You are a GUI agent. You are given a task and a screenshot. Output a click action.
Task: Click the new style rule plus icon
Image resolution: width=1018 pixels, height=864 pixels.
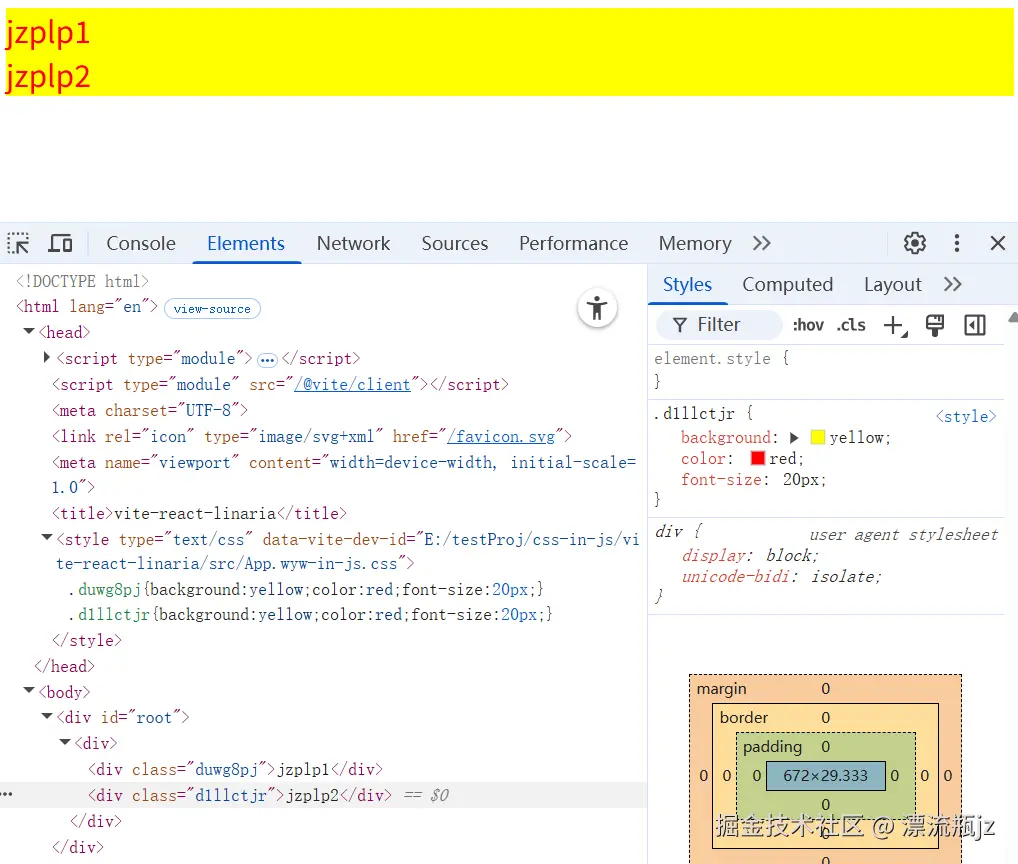point(893,324)
